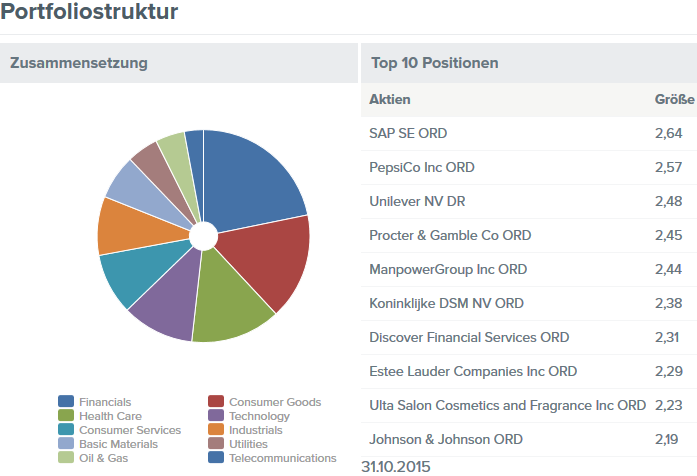Toggle the Telecommunications legend label
697x476 pixels.
point(282,458)
